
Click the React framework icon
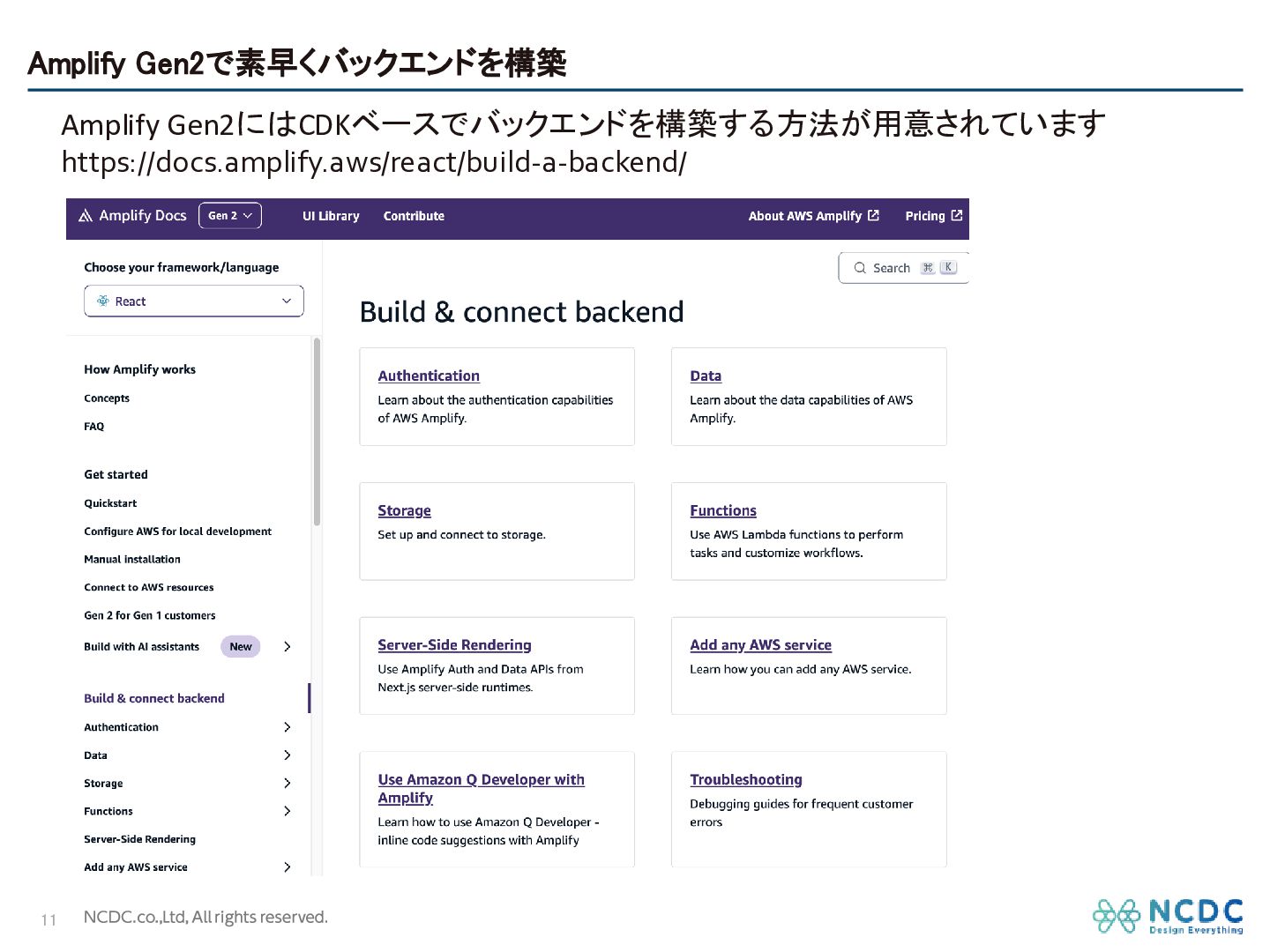click(103, 301)
